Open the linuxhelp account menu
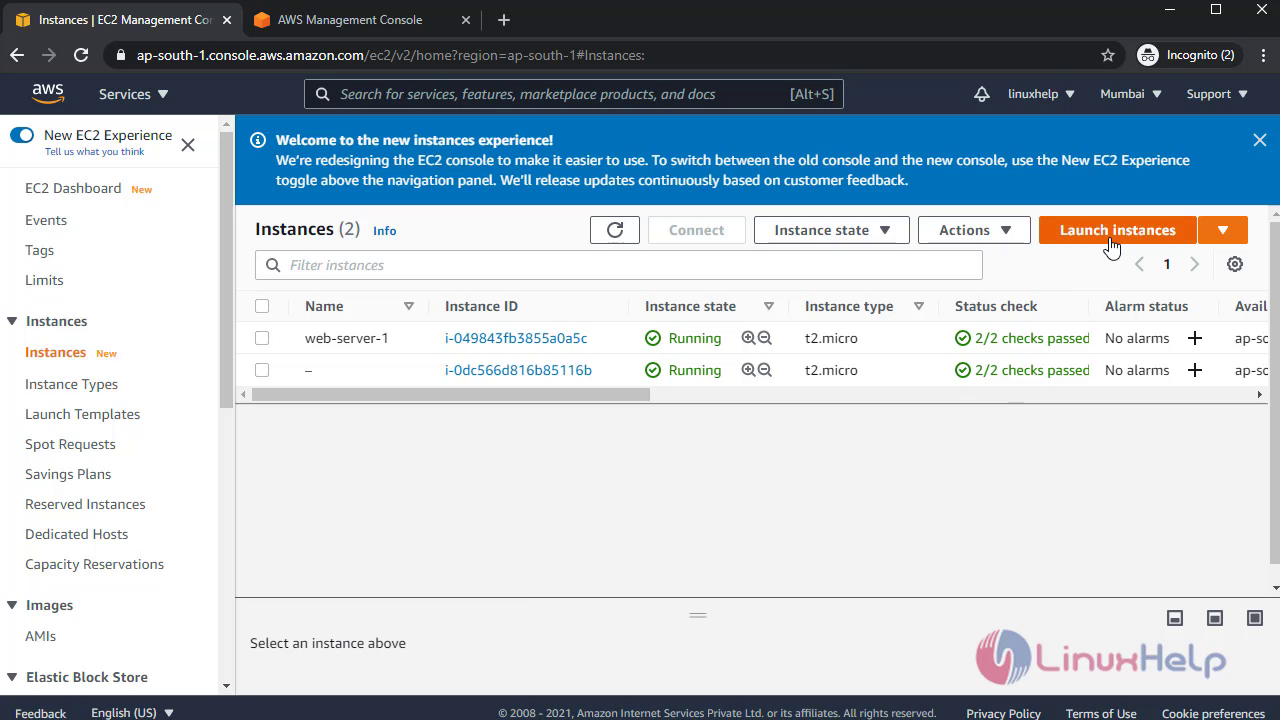Image resolution: width=1280 pixels, height=720 pixels. tap(1041, 94)
